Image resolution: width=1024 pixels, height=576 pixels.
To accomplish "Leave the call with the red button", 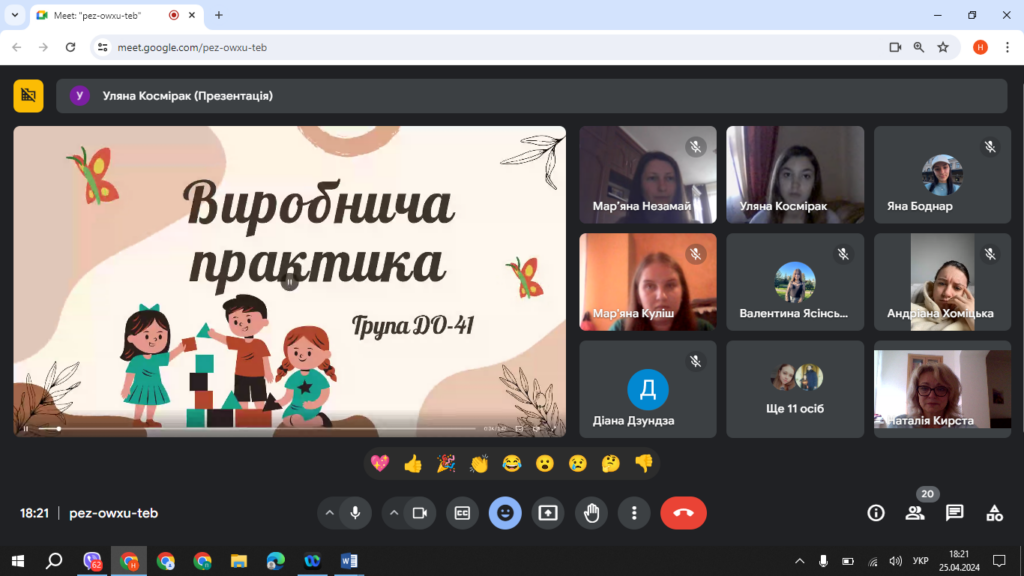I will (x=683, y=513).
